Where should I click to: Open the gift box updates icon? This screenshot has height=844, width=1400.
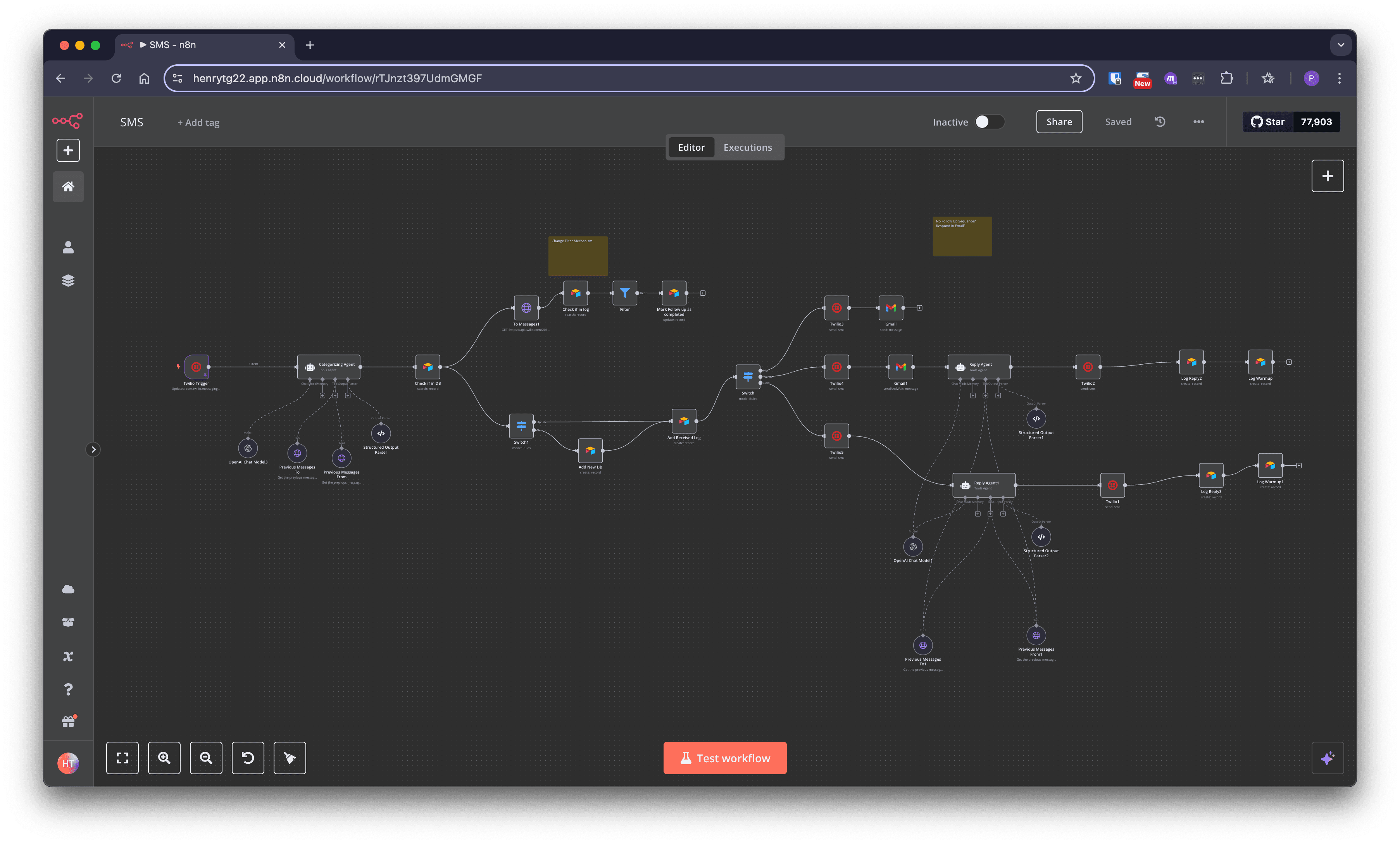tap(69, 721)
